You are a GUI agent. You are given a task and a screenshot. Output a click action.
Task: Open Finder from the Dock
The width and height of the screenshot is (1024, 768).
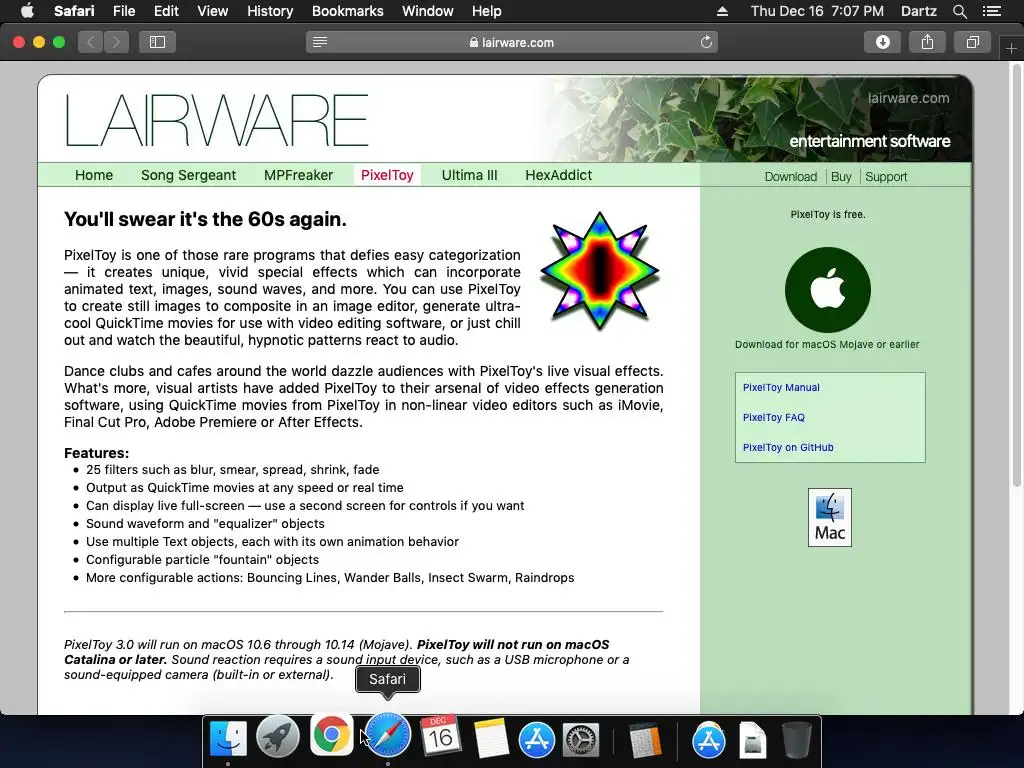(228, 738)
